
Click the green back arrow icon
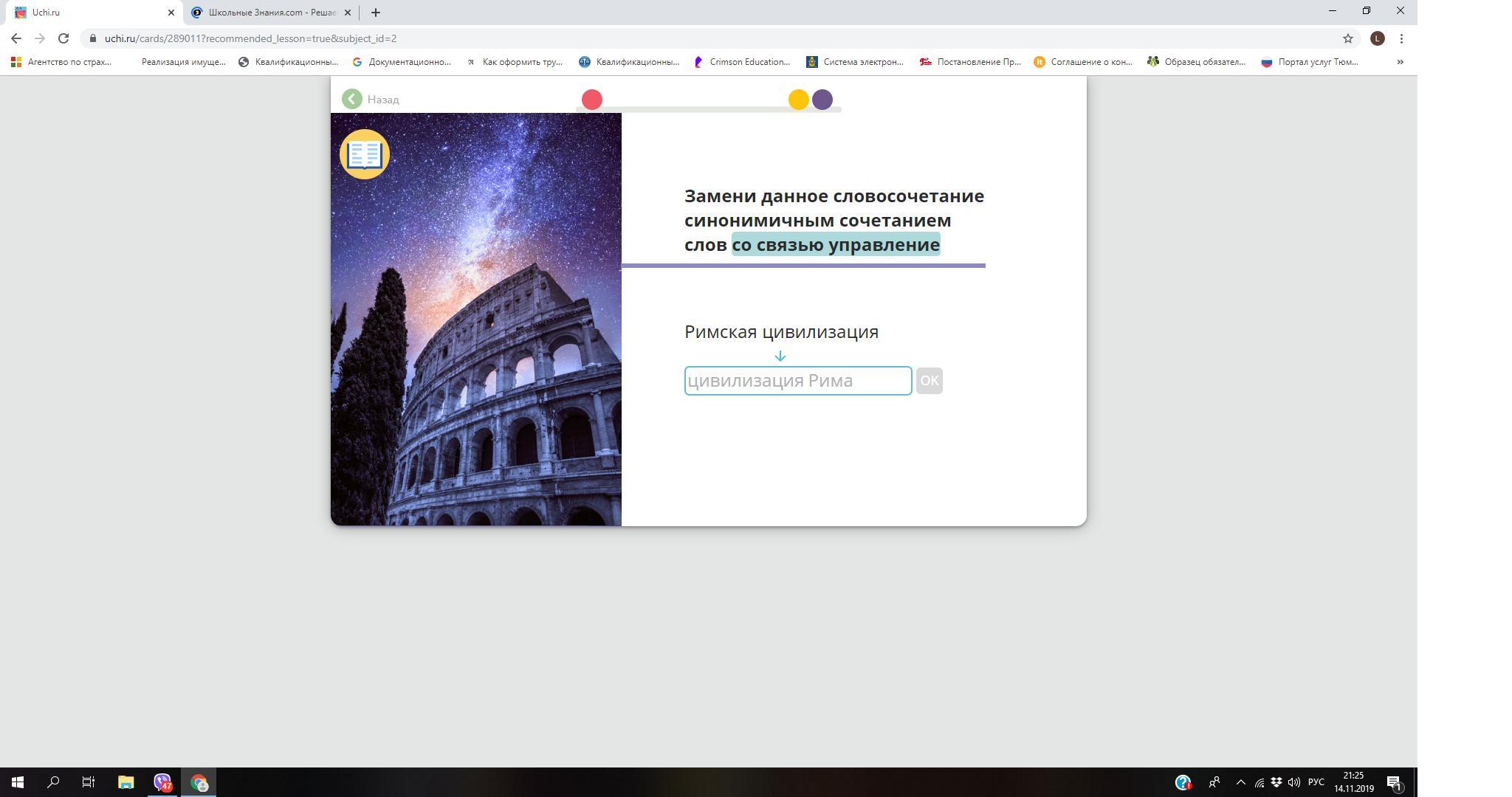pyautogui.click(x=352, y=99)
